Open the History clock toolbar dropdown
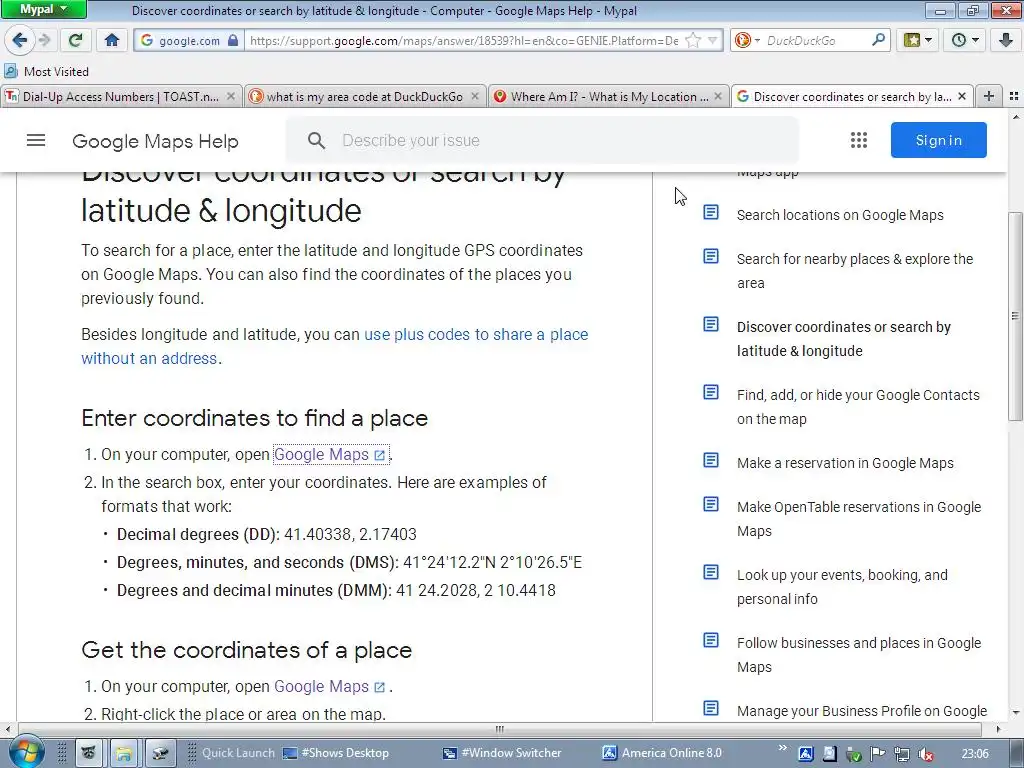 965,40
